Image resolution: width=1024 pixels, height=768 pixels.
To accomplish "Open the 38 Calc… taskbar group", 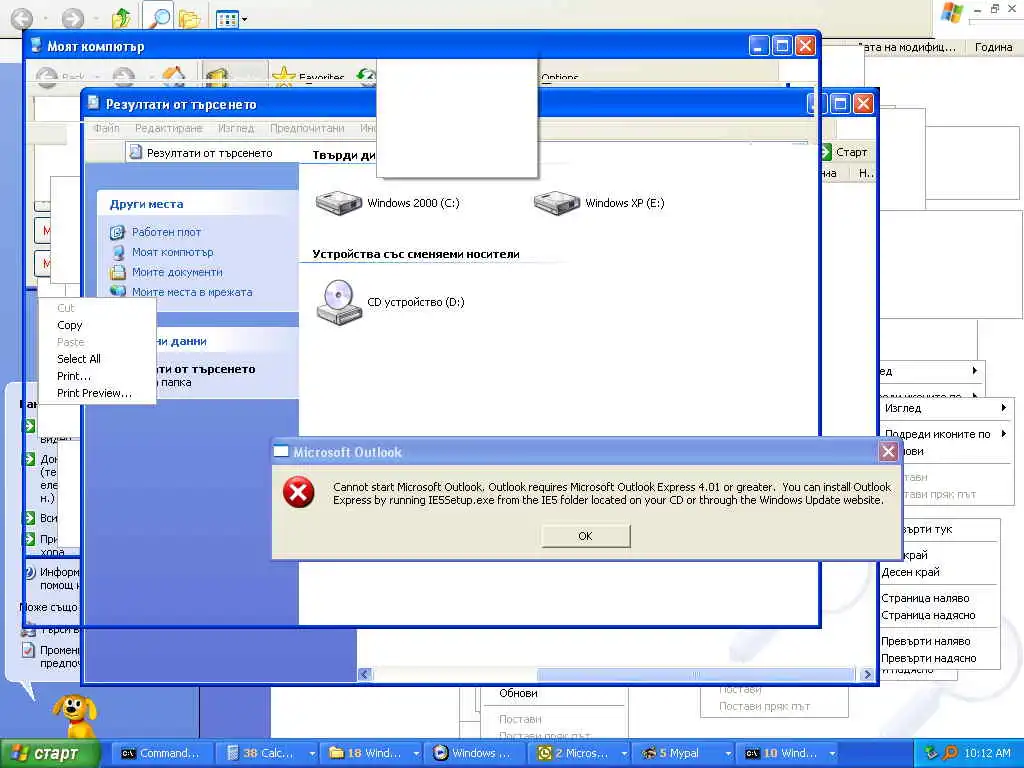I will pos(261,754).
